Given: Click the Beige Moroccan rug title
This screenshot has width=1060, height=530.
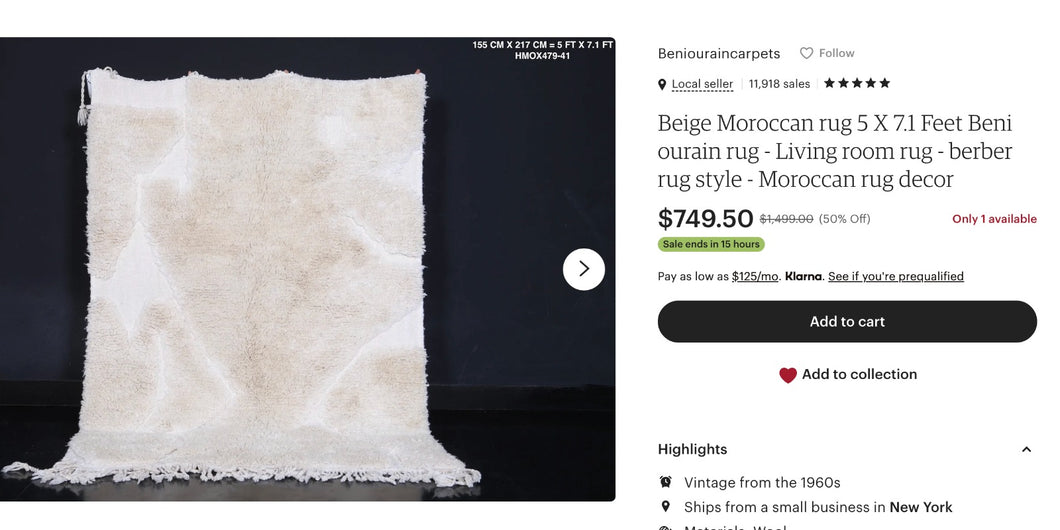Looking at the screenshot, I should tap(835, 151).
